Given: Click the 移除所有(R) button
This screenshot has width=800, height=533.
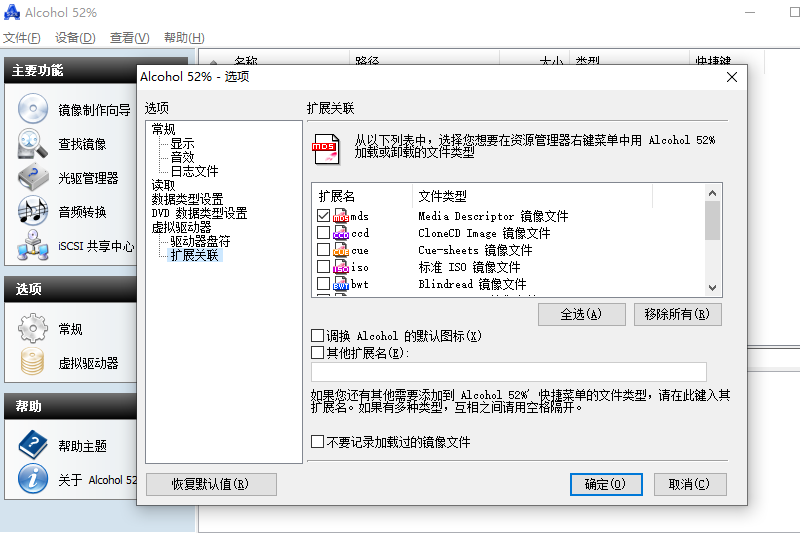Looking at the screenshot, I should (678, 314).
